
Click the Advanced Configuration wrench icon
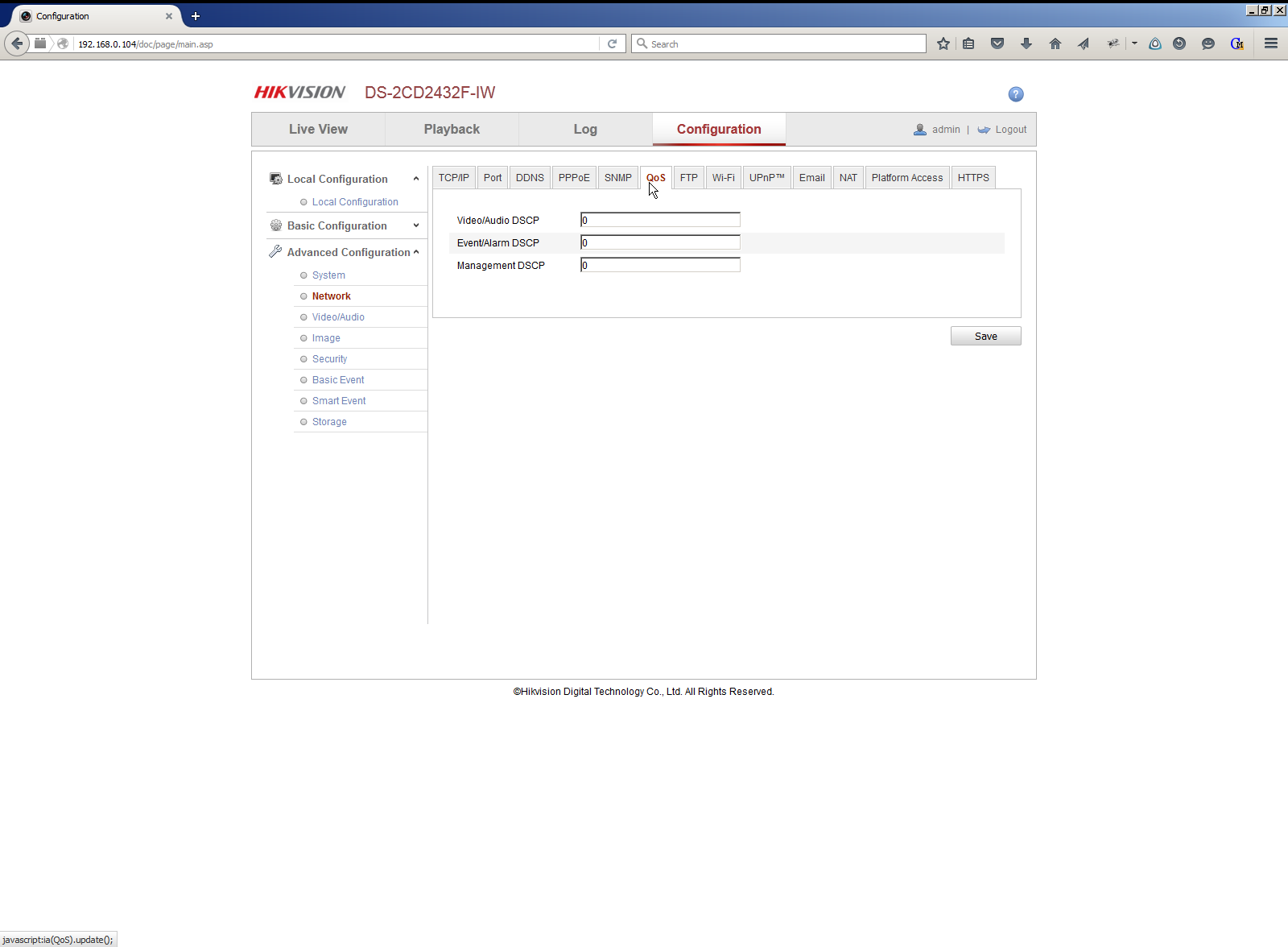point(275,251)
